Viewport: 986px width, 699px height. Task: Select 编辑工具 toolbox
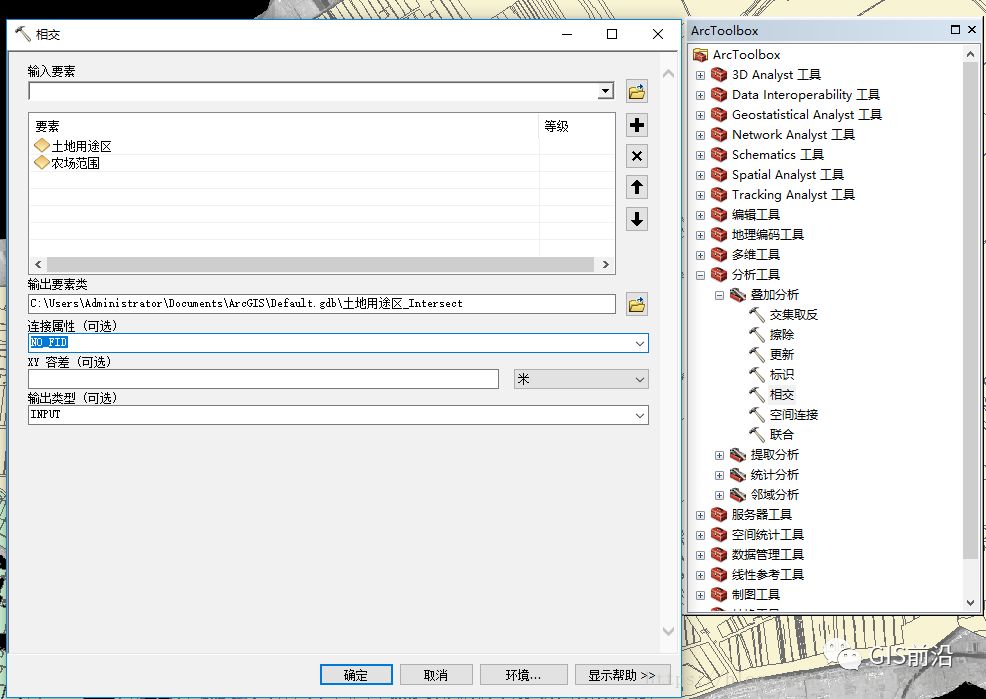pos(755,215)
